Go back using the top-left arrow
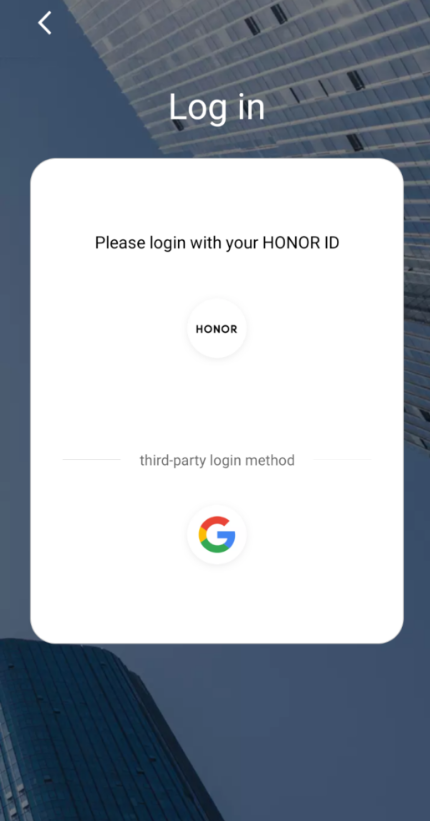Screen dimensions: 430x821 click(x=45, y=23)
